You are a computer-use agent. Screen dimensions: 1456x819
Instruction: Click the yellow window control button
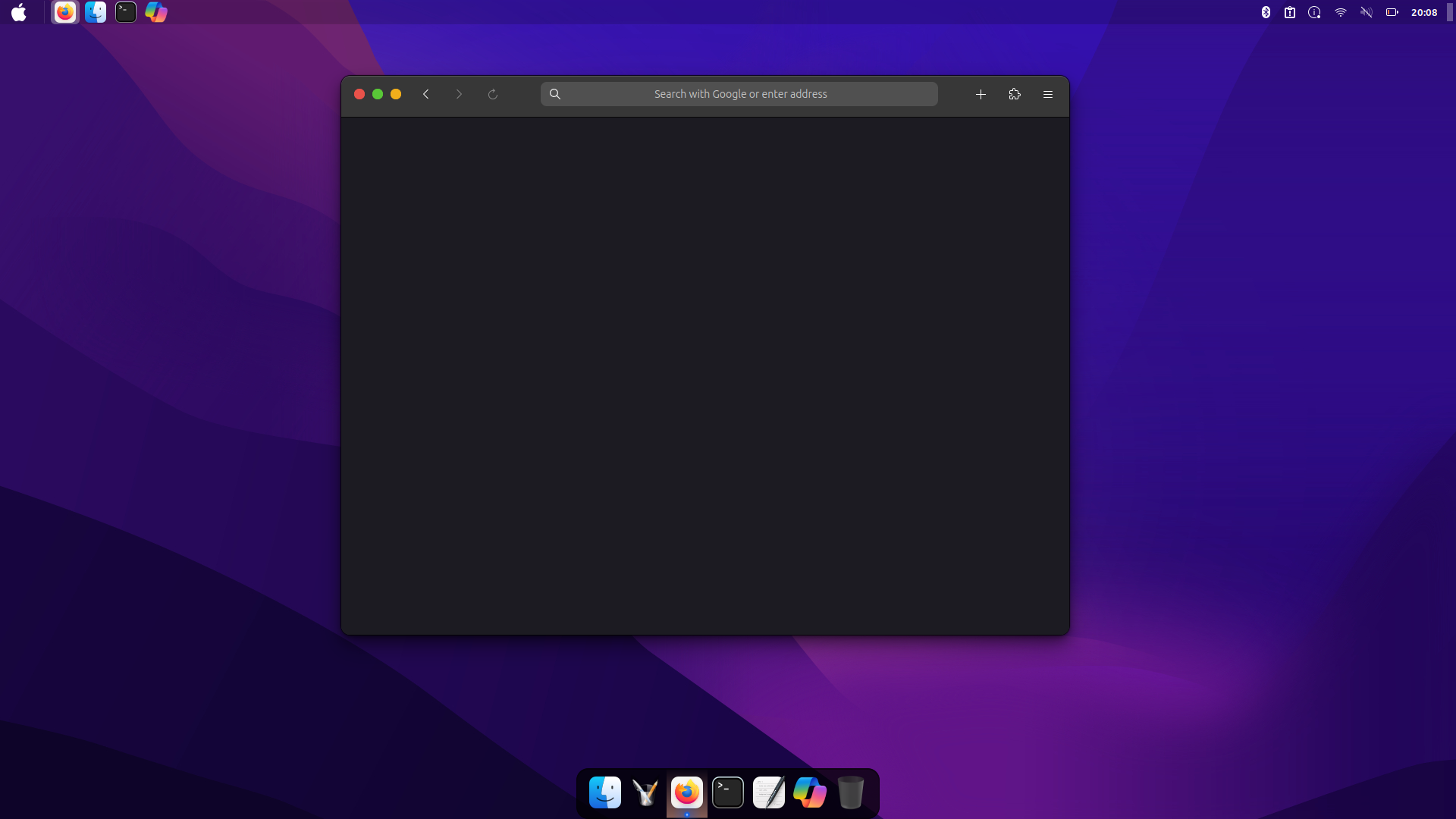coord(396,94)
